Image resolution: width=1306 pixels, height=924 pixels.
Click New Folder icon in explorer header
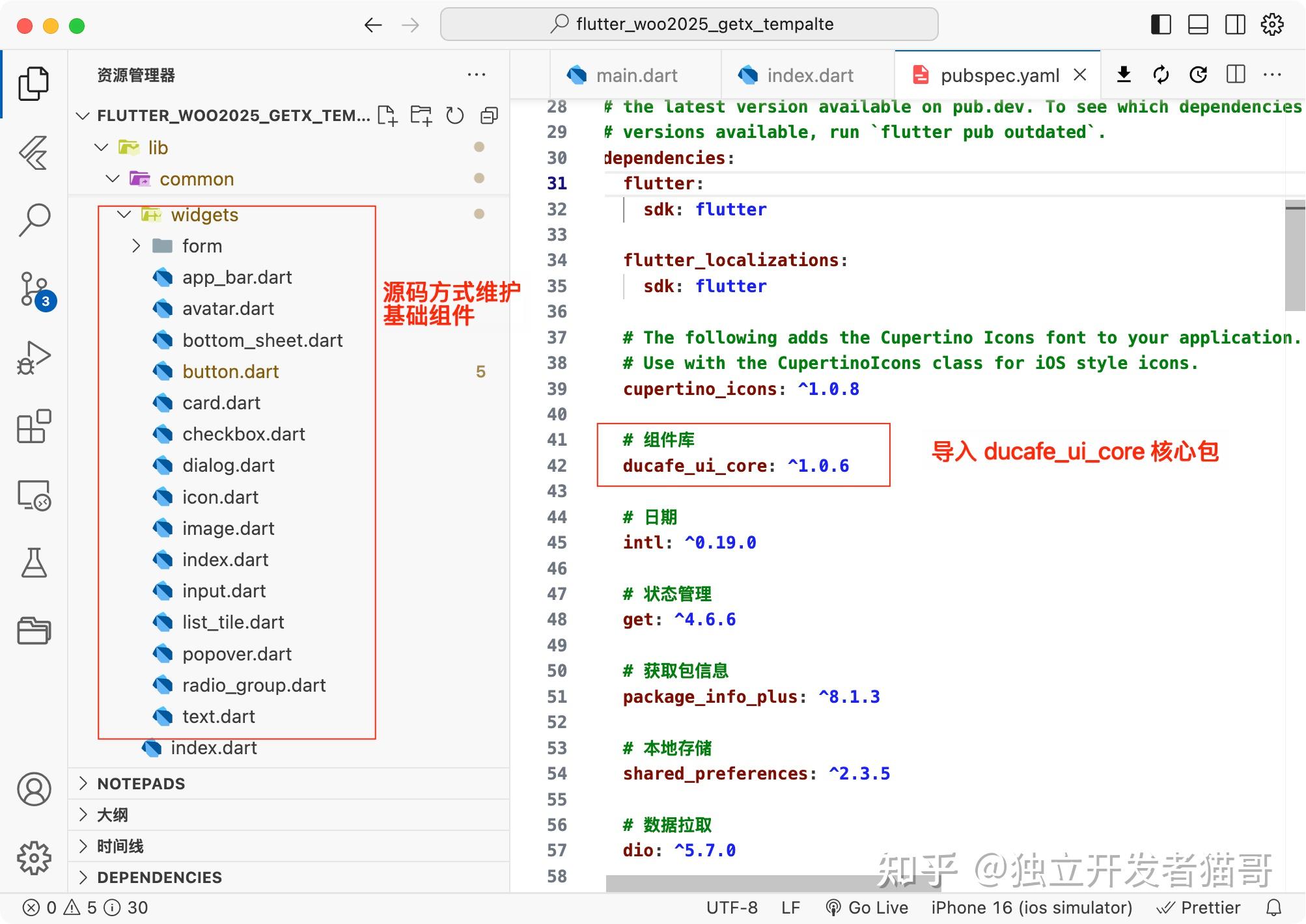click(421, 116)
